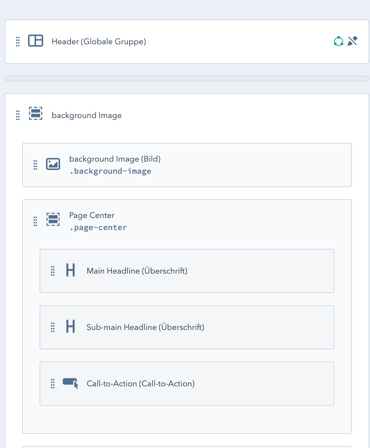
Task: Click the drag handle of Sub-main Headline
Action: [x=53, y=327]
